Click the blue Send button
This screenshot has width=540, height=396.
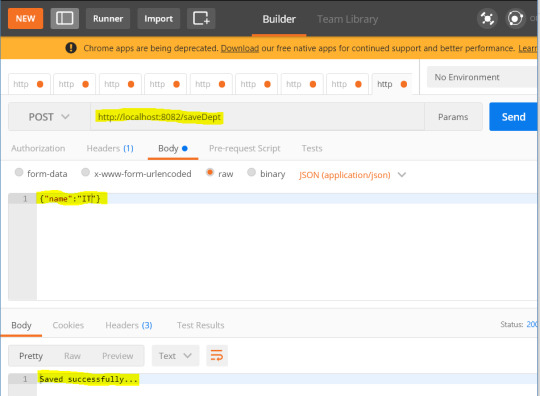point(513,117)
